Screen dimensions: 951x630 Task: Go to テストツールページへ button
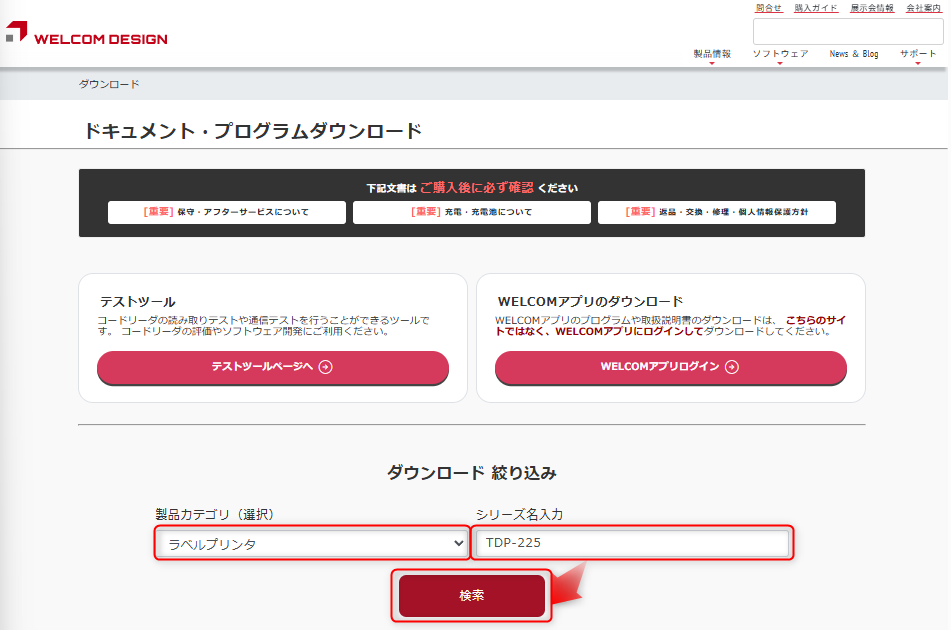[273, 367]
